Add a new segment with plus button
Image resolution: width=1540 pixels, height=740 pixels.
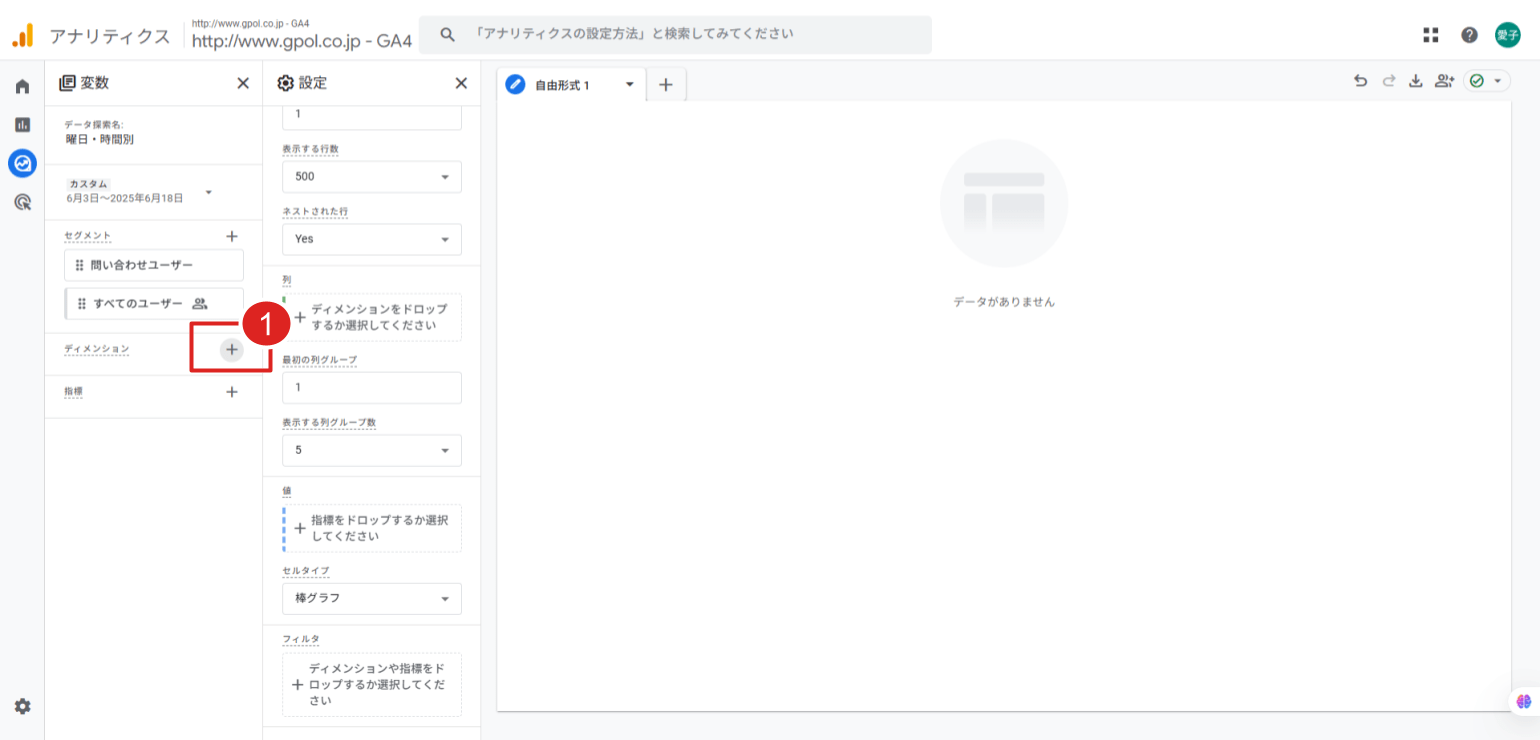tap(231, 237)
